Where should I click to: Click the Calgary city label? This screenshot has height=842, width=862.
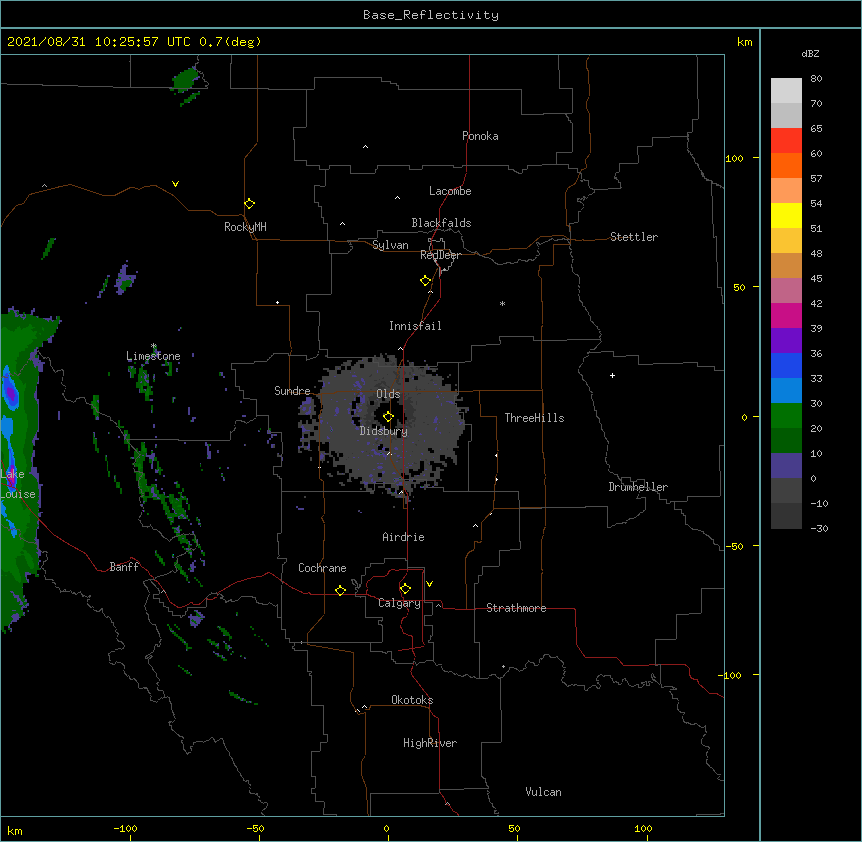pyautogui.click(x=400, y=603)
